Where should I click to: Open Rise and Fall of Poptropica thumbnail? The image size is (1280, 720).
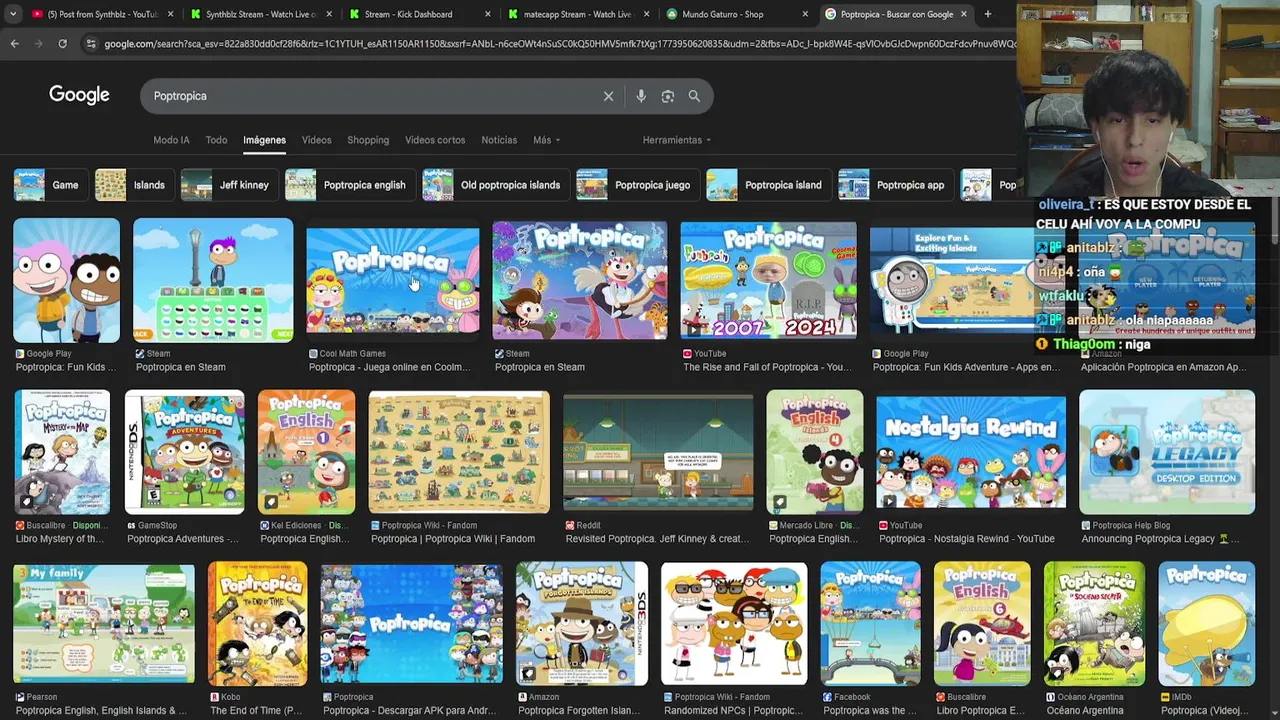(x=768, y=281)
